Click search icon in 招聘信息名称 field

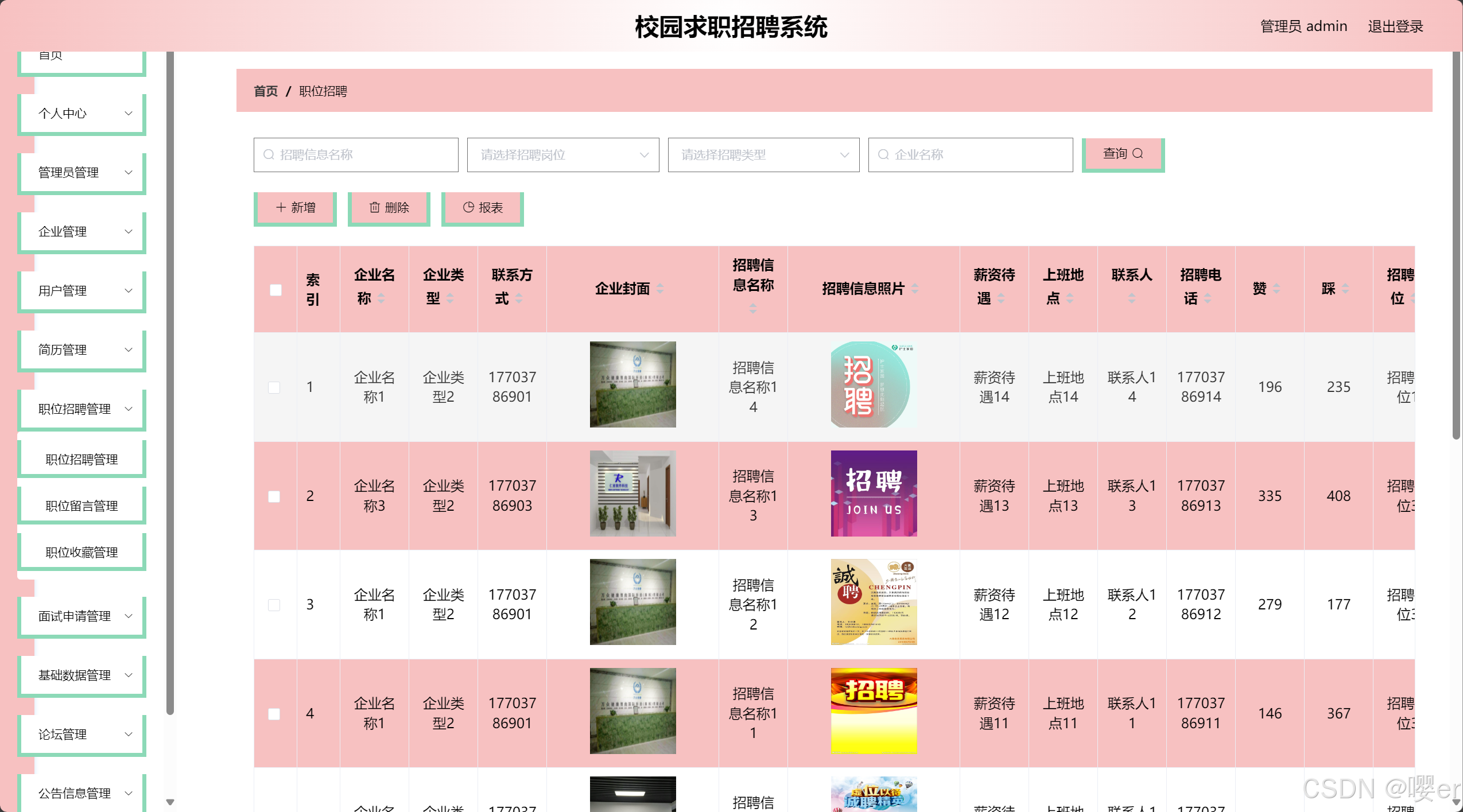pyautogui.click(x=269, y=155)
